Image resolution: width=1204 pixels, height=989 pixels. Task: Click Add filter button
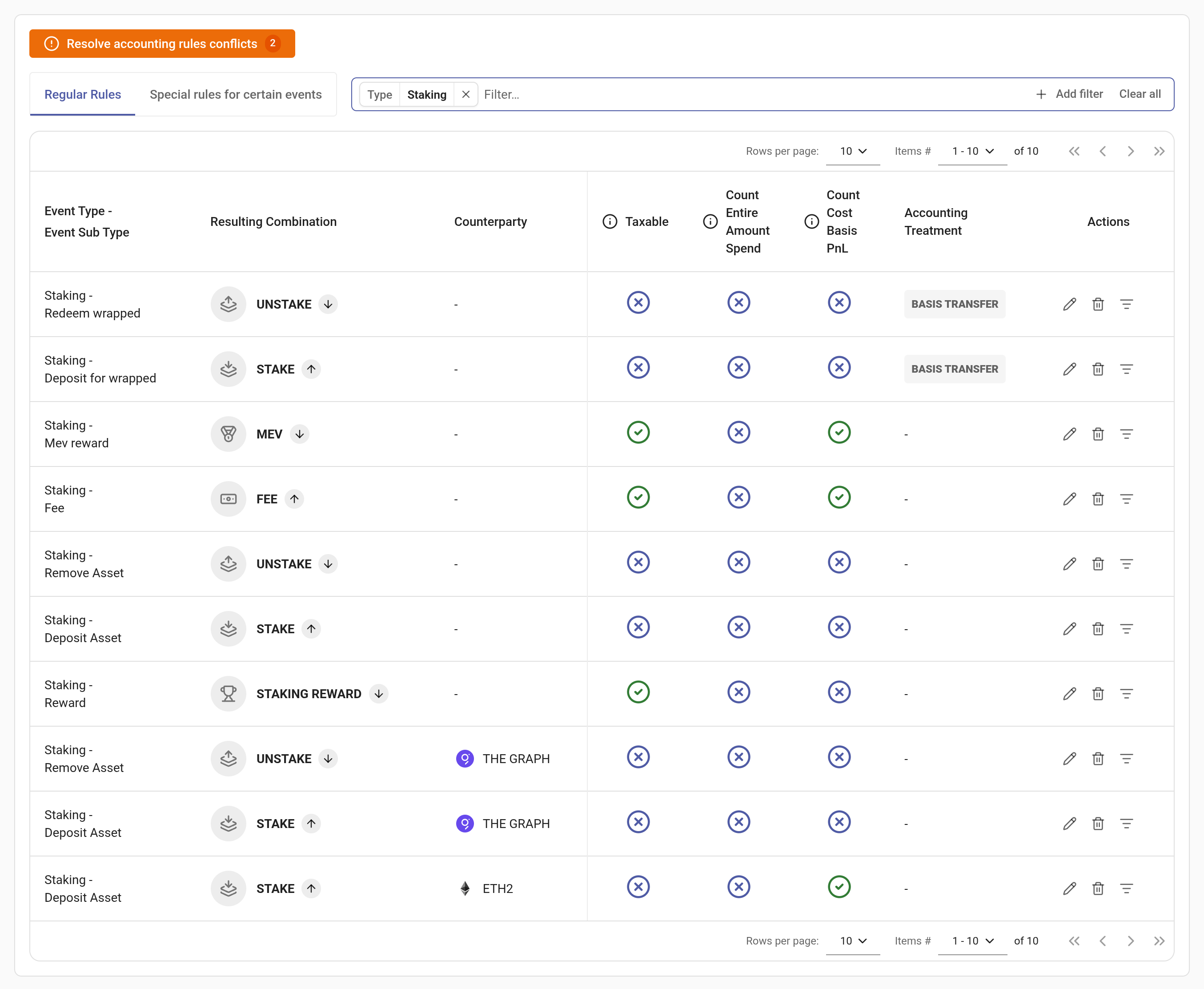pos(1069,94)
